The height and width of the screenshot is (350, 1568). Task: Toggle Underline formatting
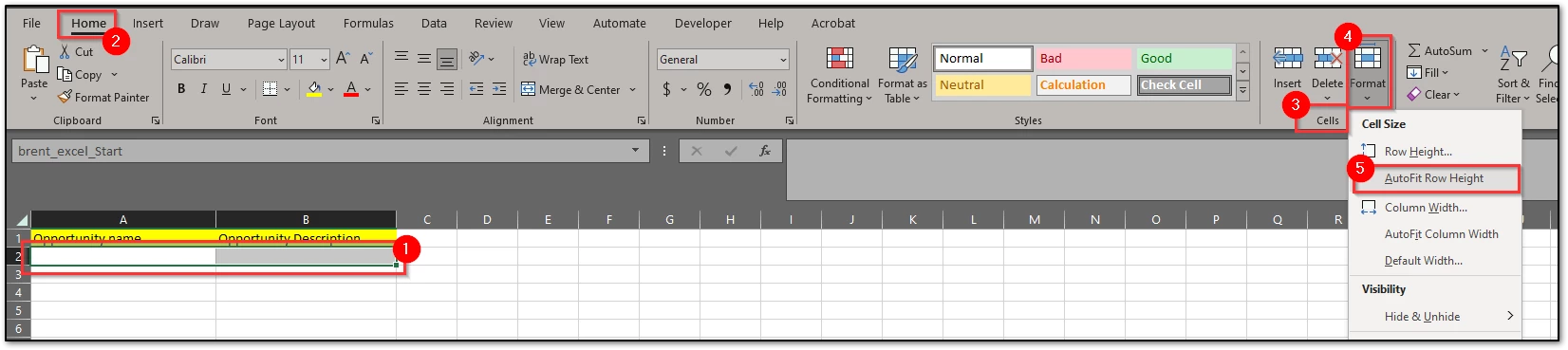226,89
